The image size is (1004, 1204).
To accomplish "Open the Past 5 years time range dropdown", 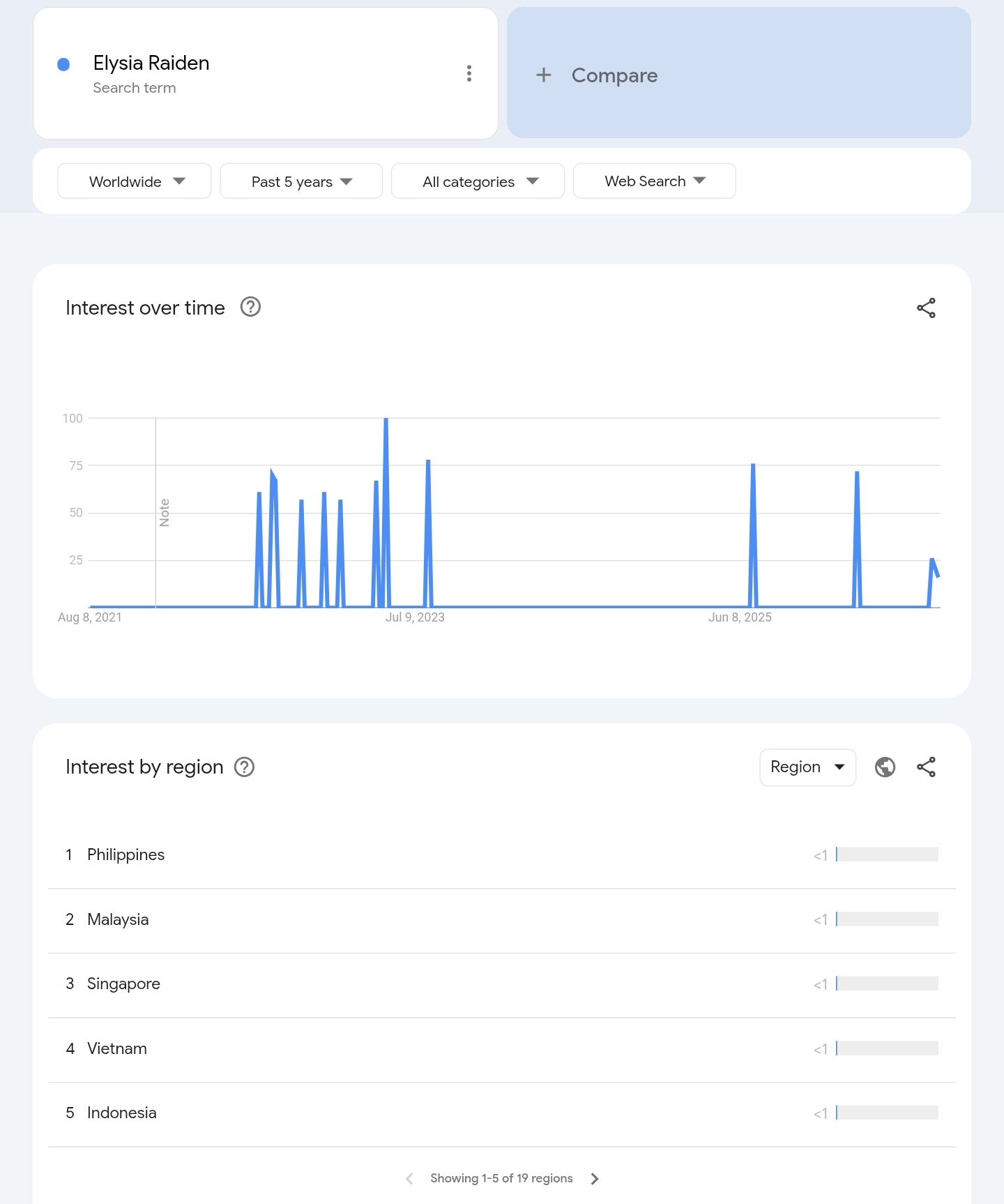I will (x=301, y=181).
